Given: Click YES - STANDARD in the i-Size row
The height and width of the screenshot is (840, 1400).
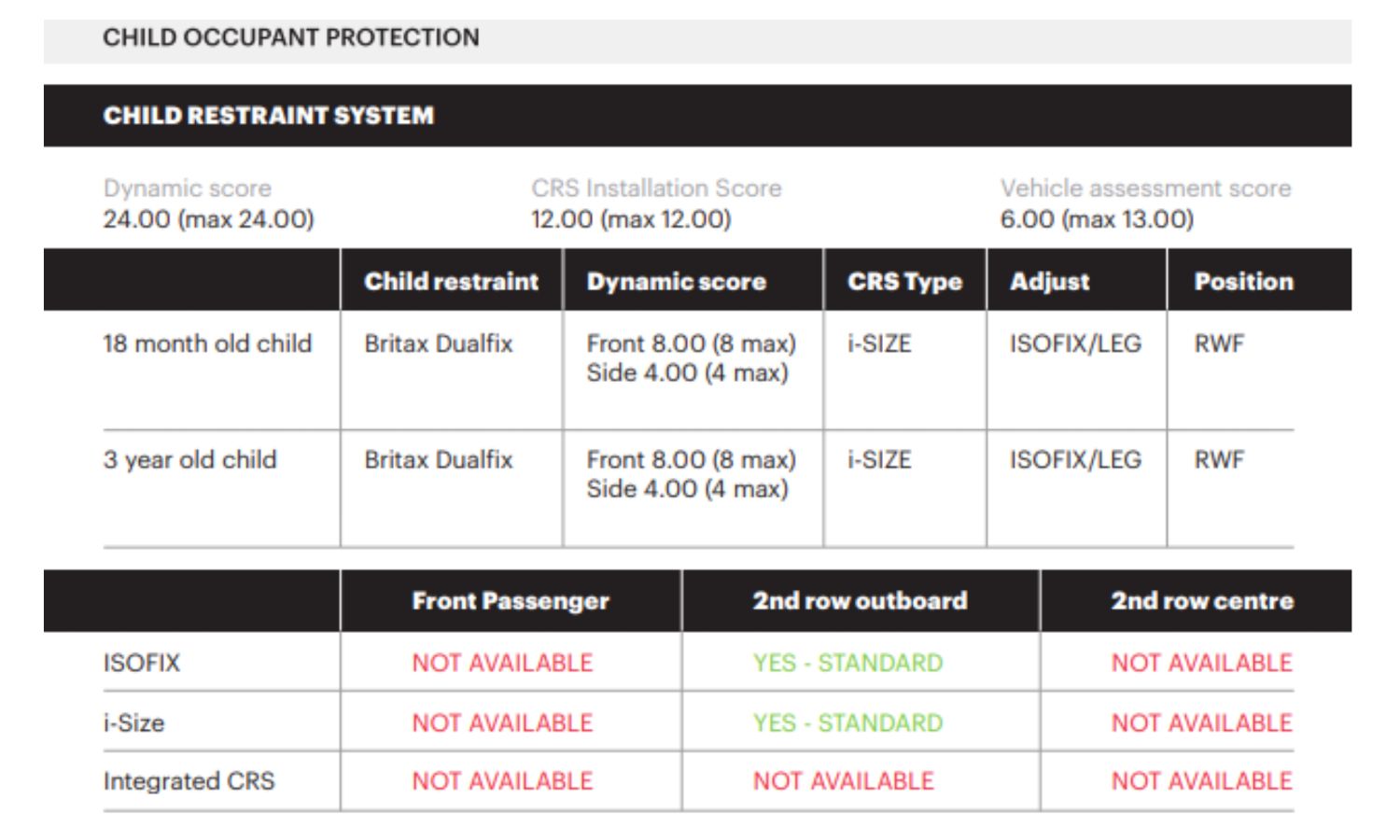Looking at the screenshot, I should (848, 722).
